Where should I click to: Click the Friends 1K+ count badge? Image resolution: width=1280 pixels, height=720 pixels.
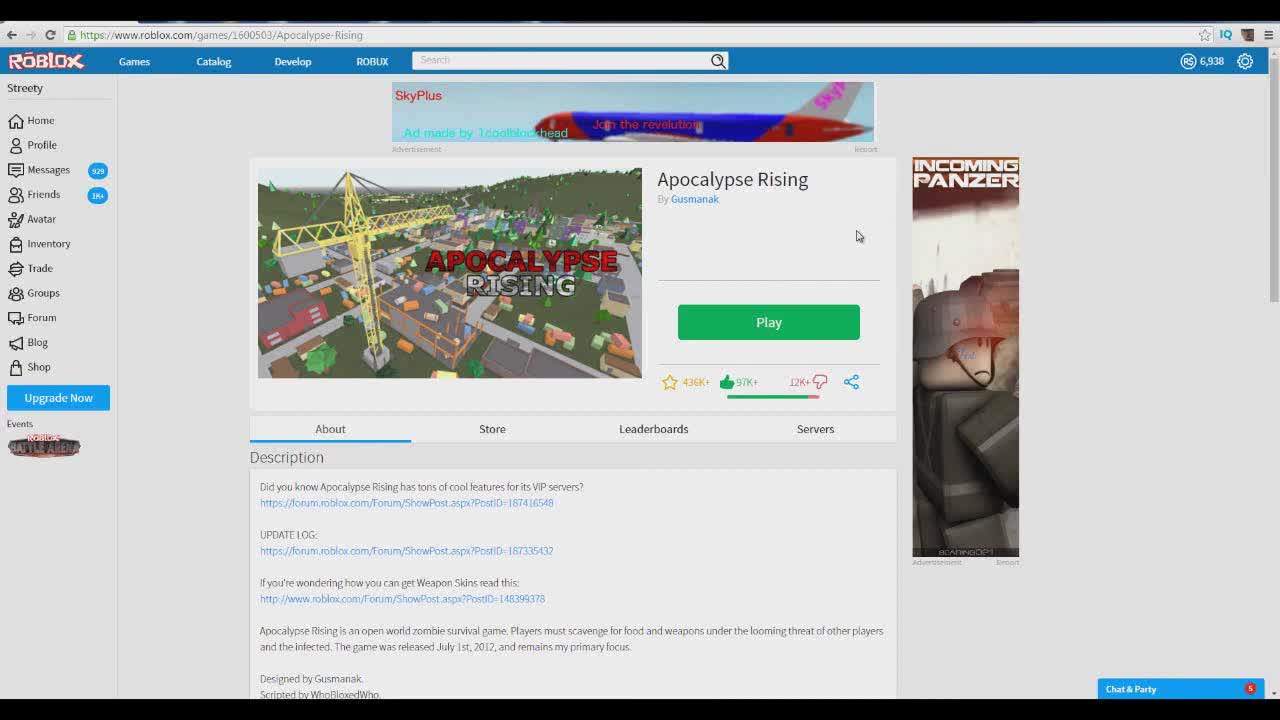pyautogui.click(x=98, y=195)
